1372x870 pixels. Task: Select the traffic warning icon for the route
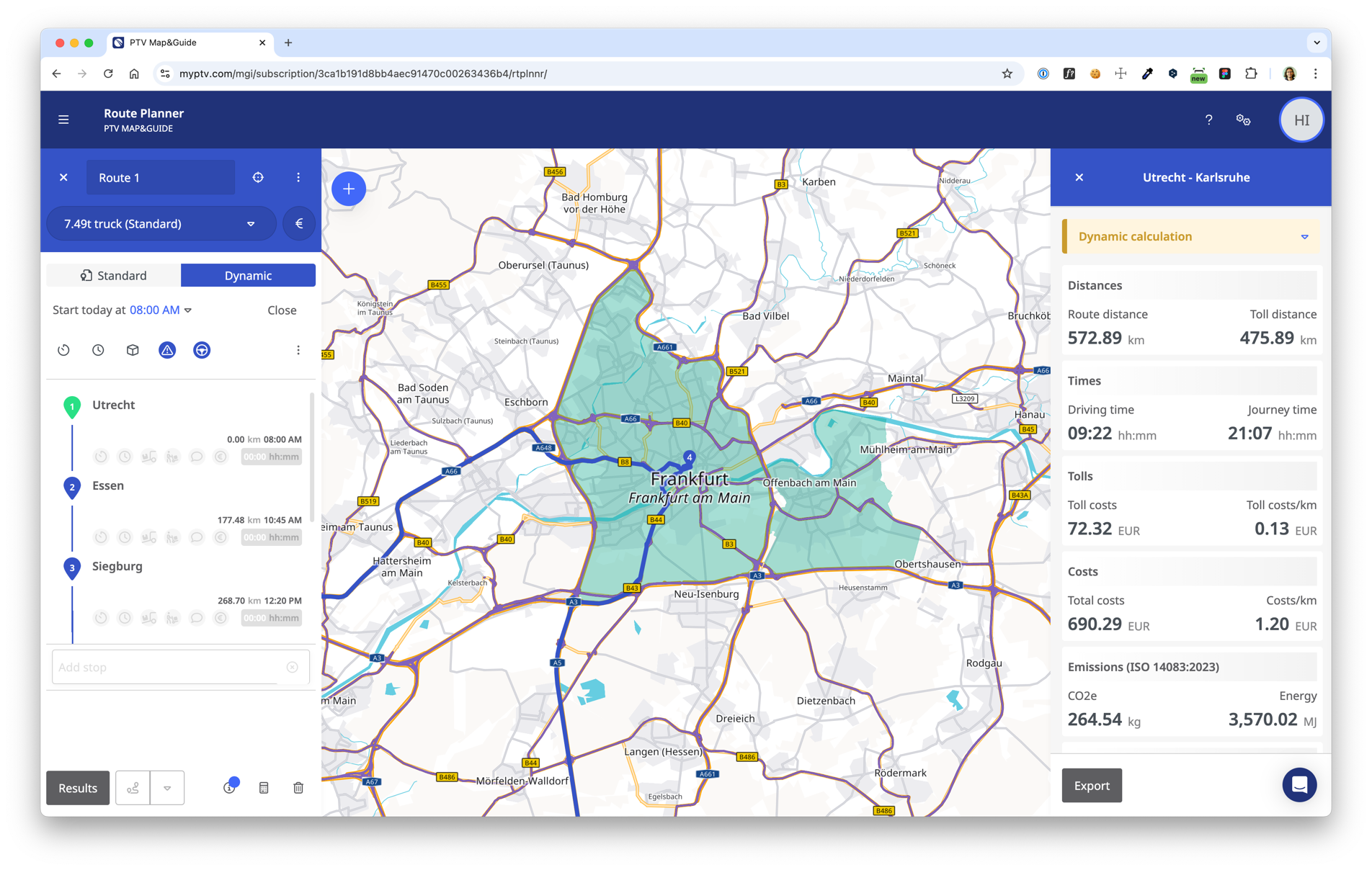pyautogui.click(x=167, y=350)
